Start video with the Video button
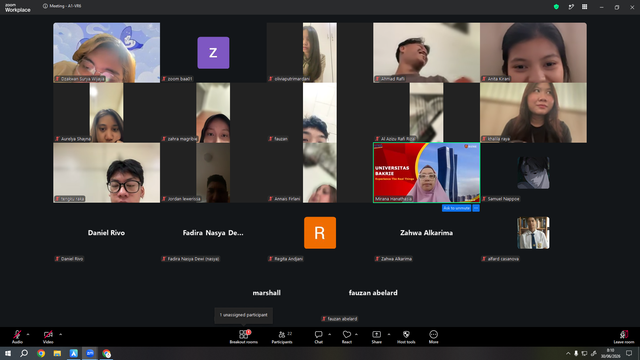Screen dimensions: 640x360 48,337
